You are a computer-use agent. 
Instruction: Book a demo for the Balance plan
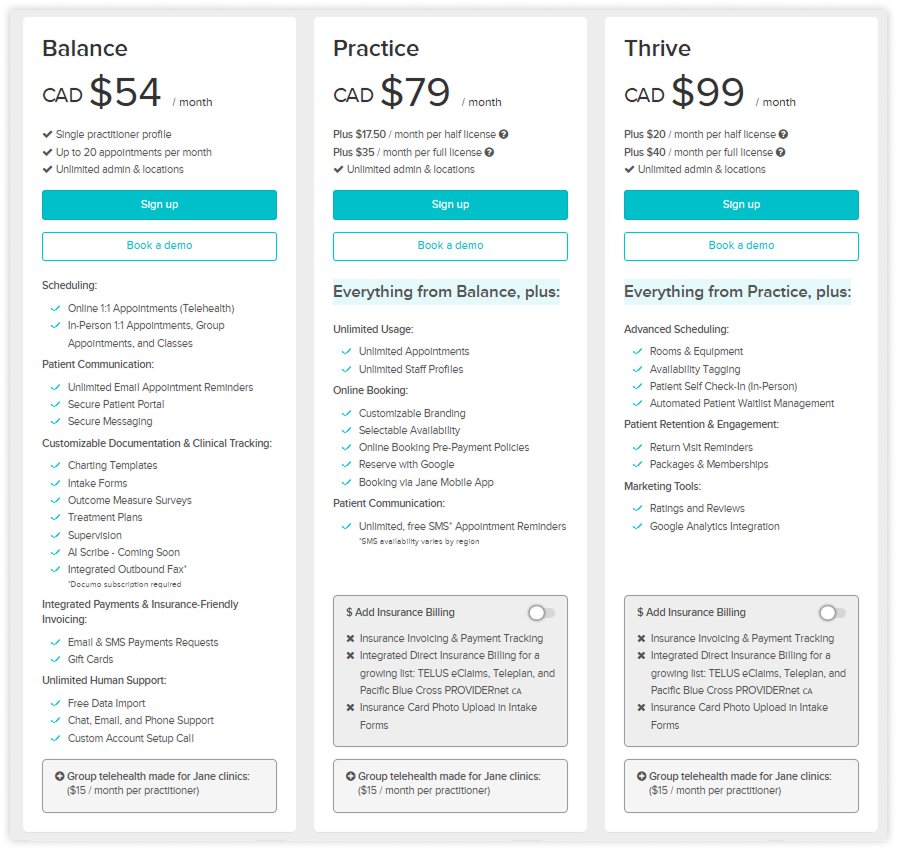point(159,246)
